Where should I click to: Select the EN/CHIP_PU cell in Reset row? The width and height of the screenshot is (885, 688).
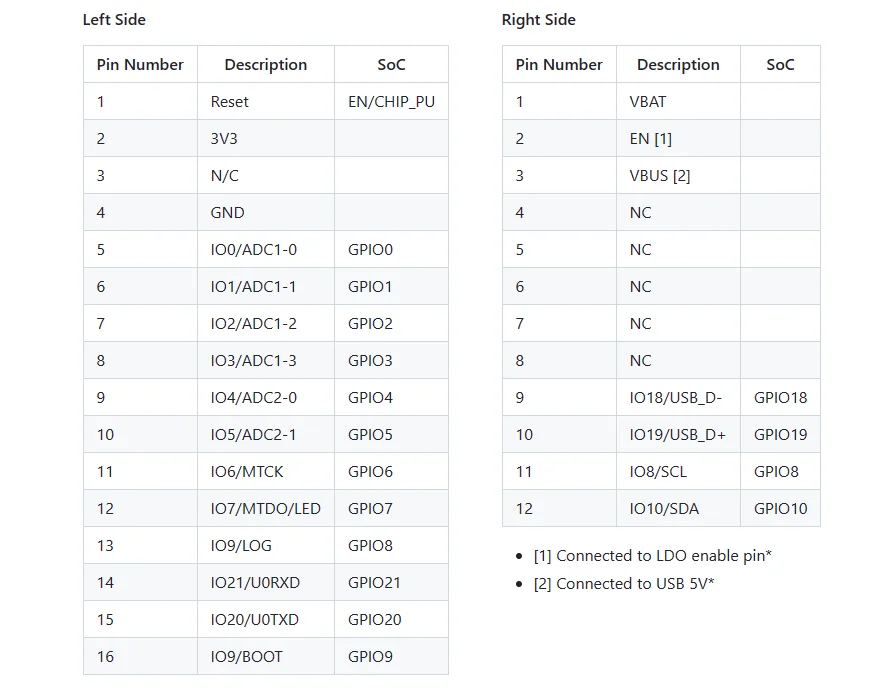(391, 102)
